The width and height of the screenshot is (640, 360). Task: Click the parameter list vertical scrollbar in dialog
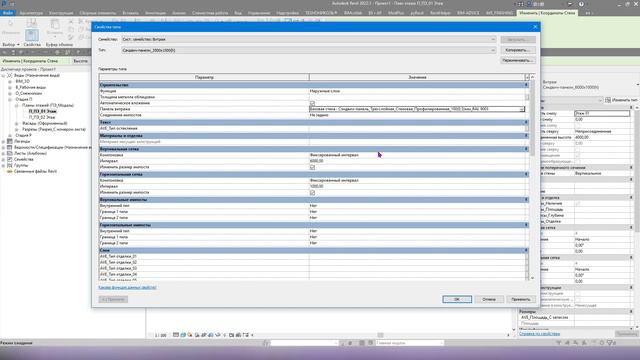(532, 118)
